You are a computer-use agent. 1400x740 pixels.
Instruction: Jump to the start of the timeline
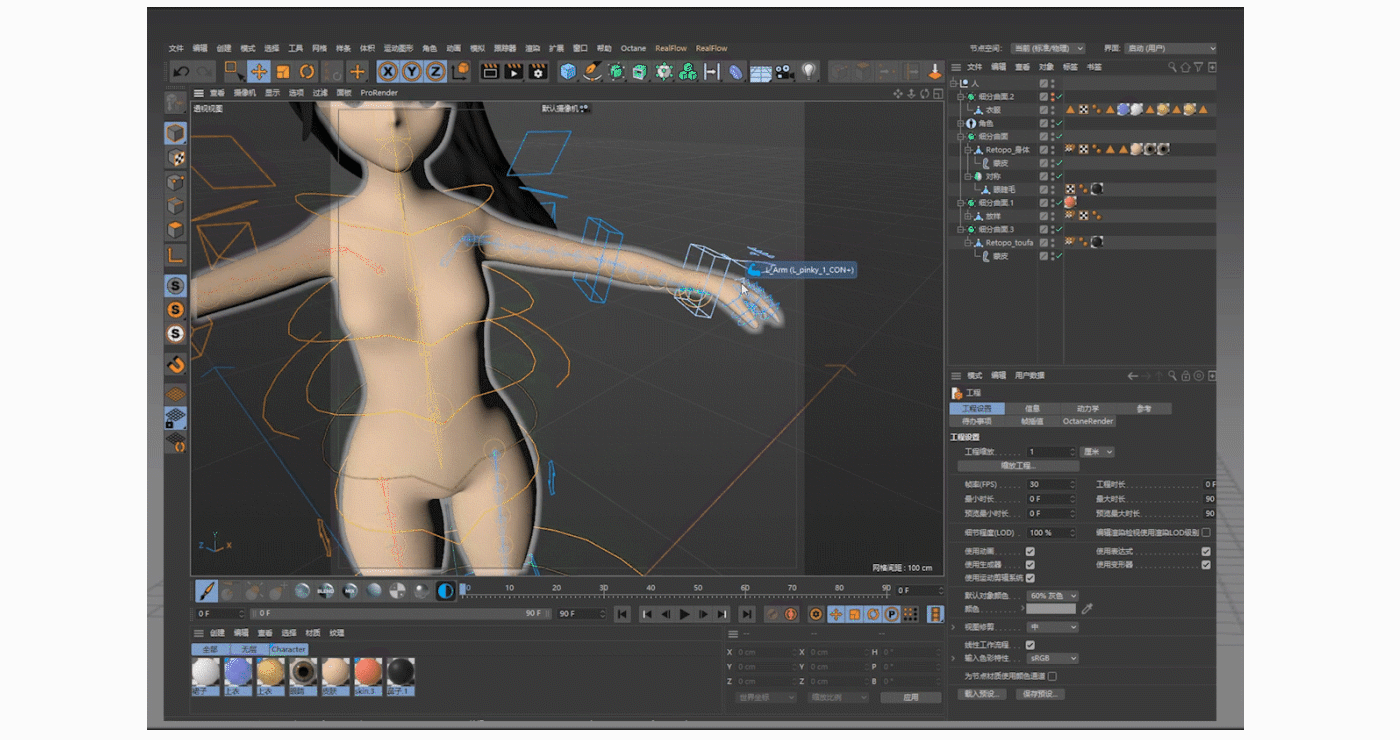pyautogui.click(x=622, y=614)
